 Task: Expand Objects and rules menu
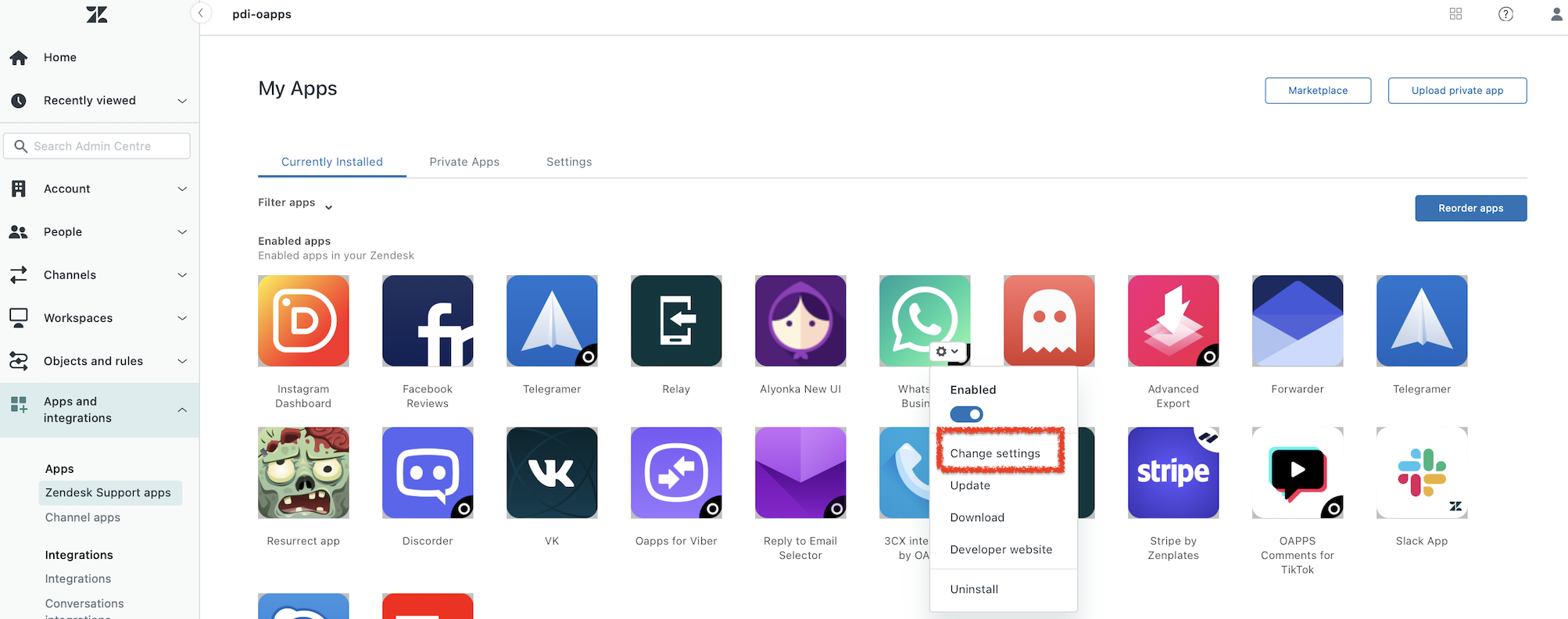click(99, 360)
